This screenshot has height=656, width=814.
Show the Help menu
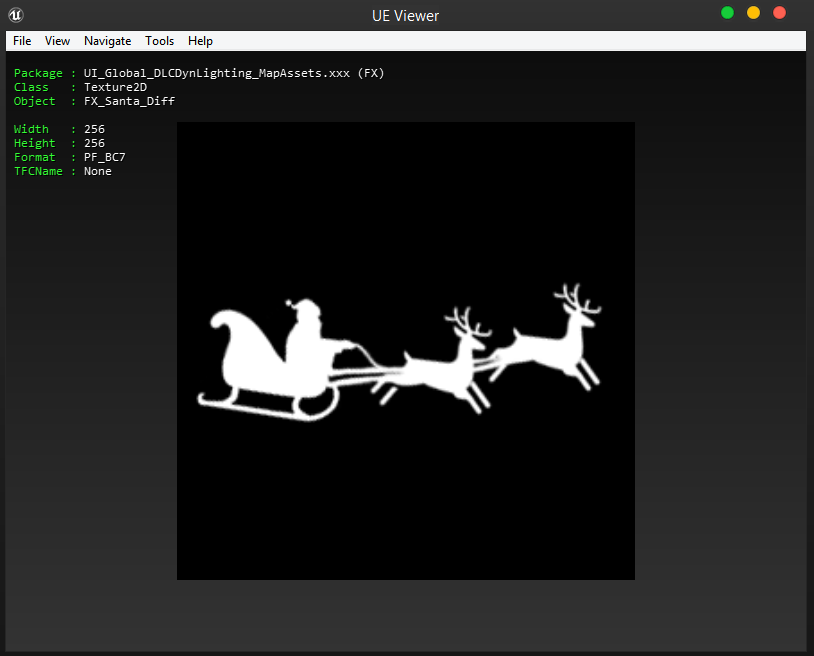(200, 41)
